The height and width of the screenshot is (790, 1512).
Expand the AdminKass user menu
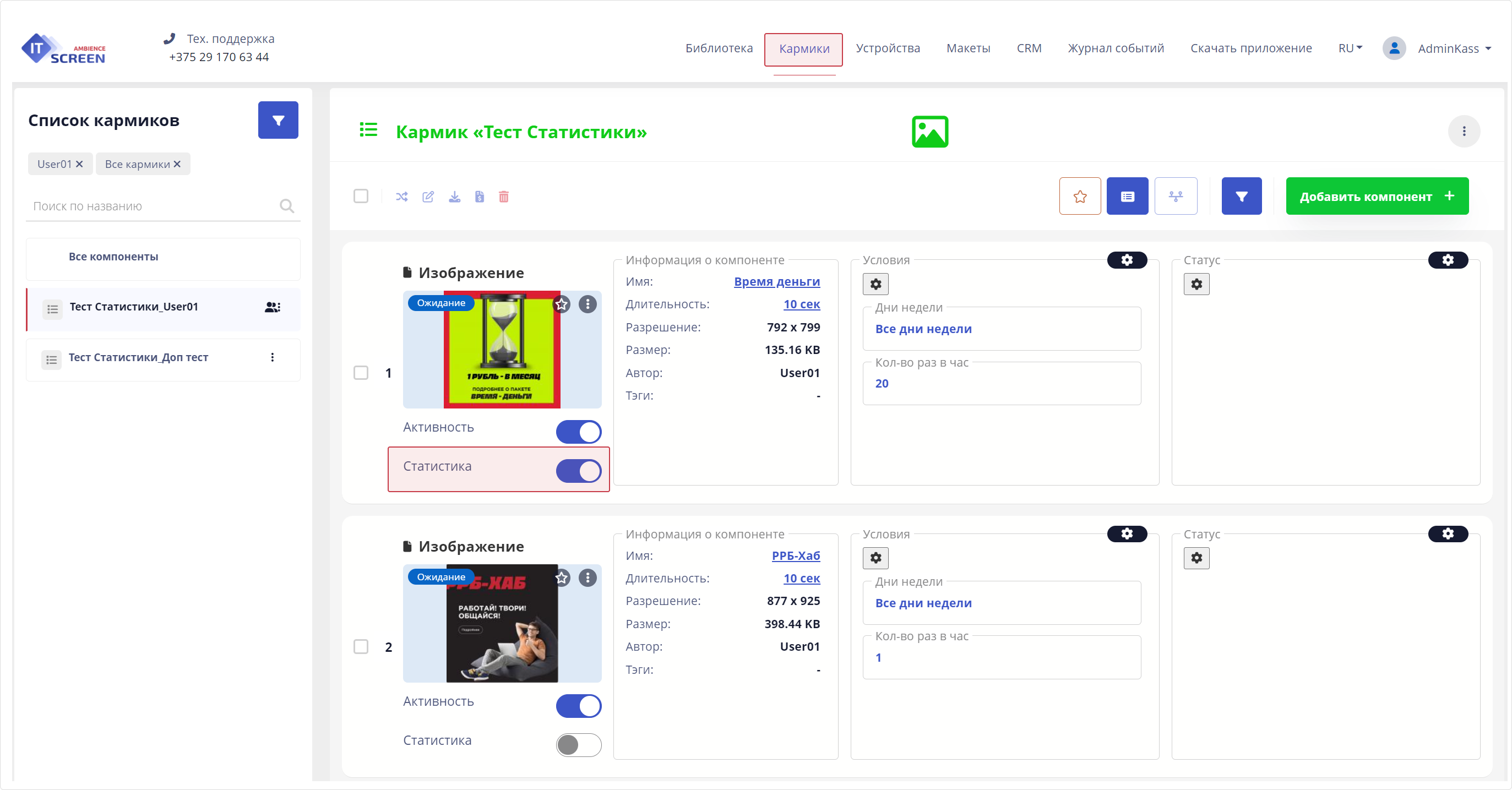click(x=1454, y=48)
